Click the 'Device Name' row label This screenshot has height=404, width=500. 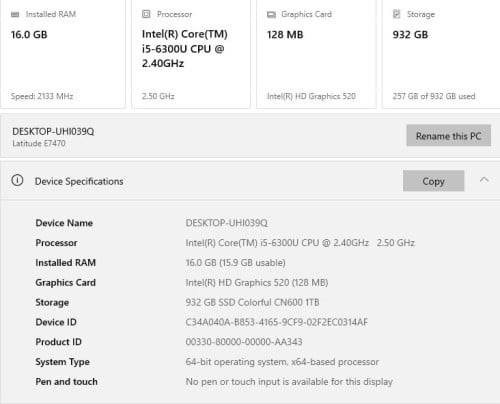tap(64, 223)
